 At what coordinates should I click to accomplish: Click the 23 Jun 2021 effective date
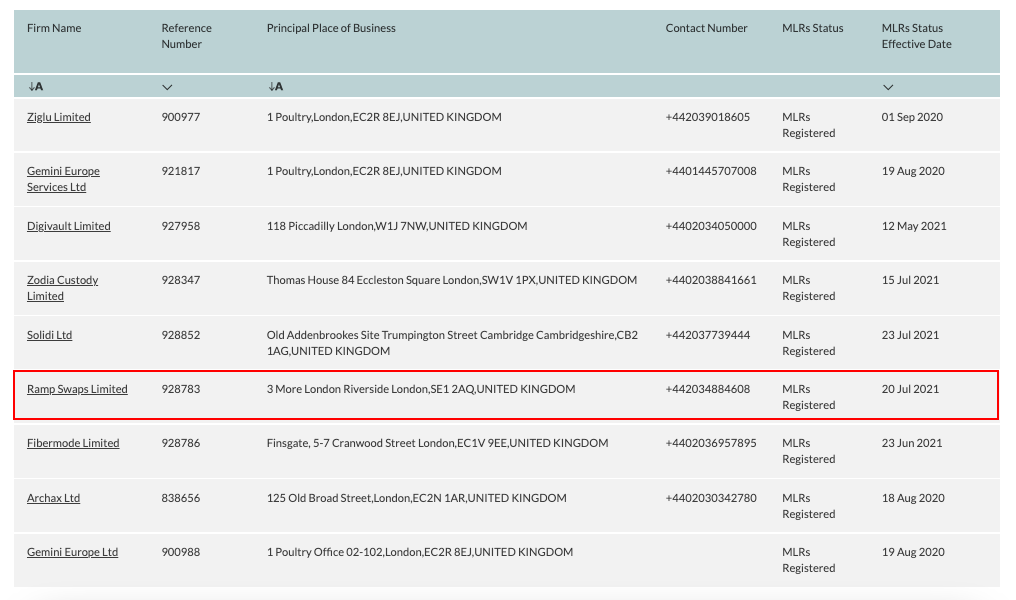click(912, 443)
